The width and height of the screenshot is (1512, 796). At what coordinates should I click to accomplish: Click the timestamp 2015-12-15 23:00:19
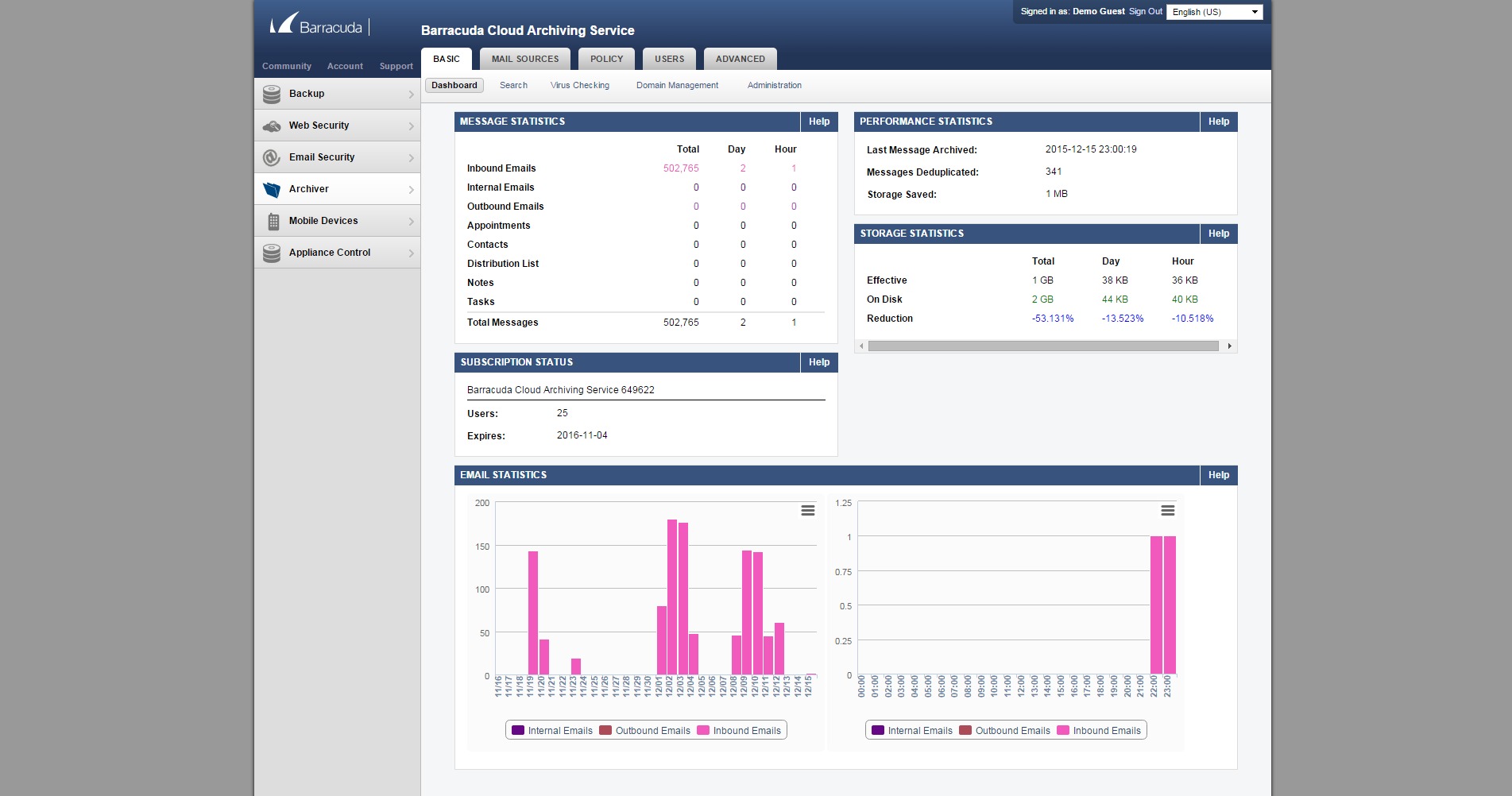point(1091,149)
